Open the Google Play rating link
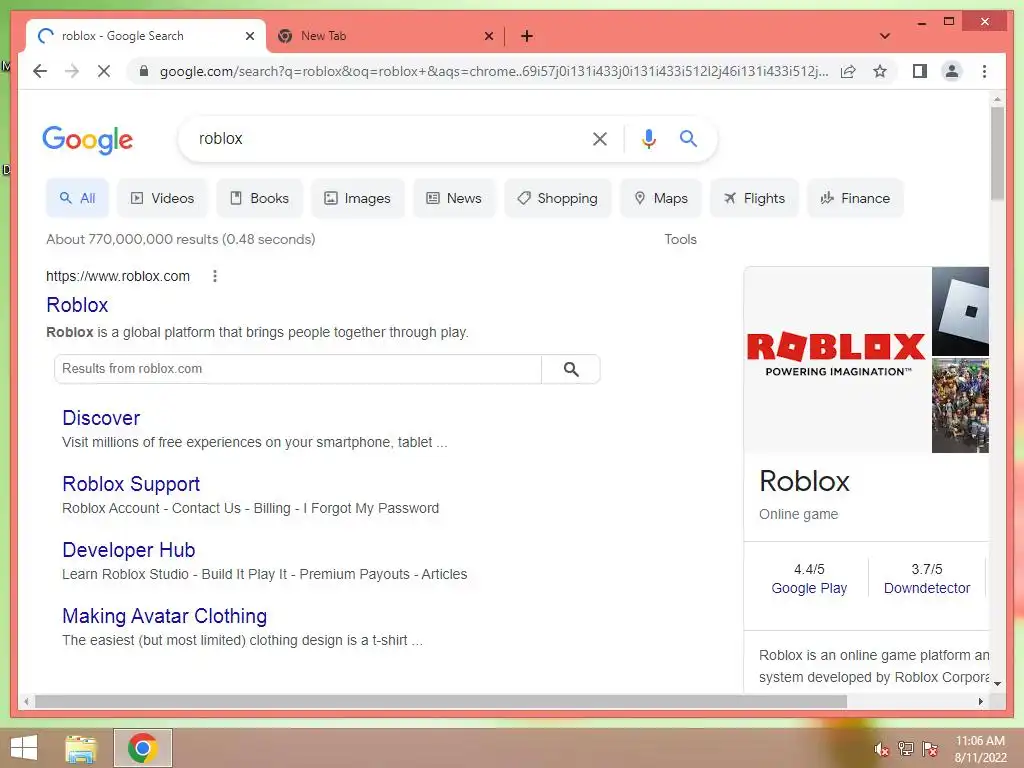The height and width of the screenshot is (768, 1024). (809, 588)
